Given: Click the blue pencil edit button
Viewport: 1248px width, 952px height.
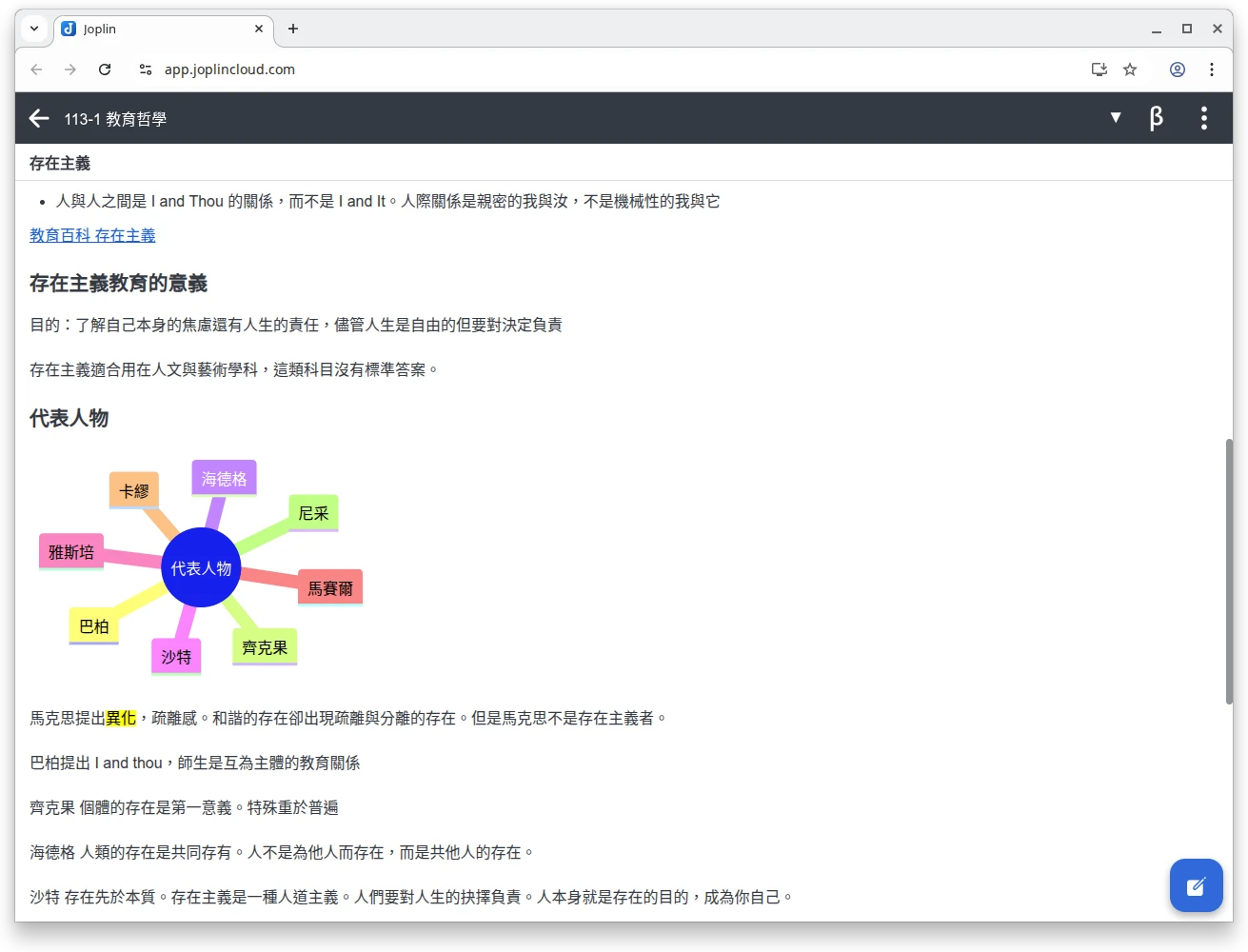Looking at the screenshot, I should click(x=1196, y=885).
